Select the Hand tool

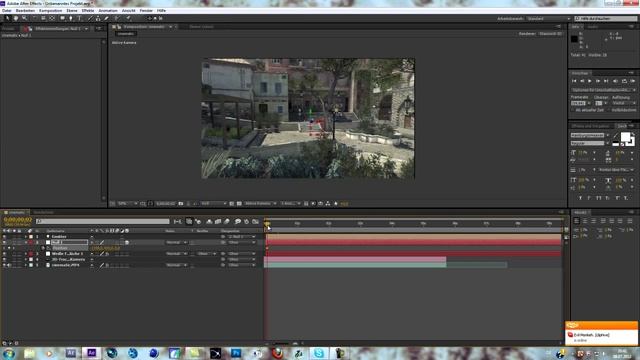click(16, 18)
